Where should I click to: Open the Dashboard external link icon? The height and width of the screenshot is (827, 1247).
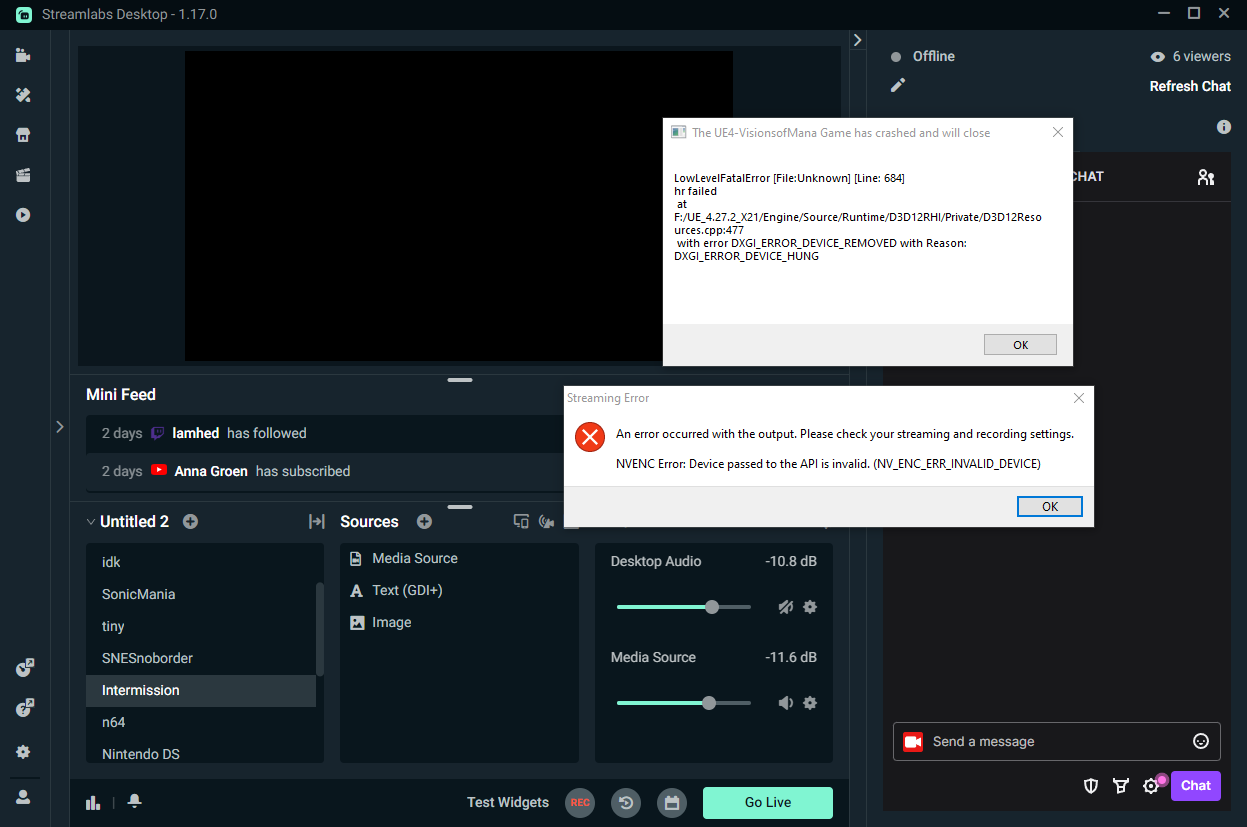(25, 668)
